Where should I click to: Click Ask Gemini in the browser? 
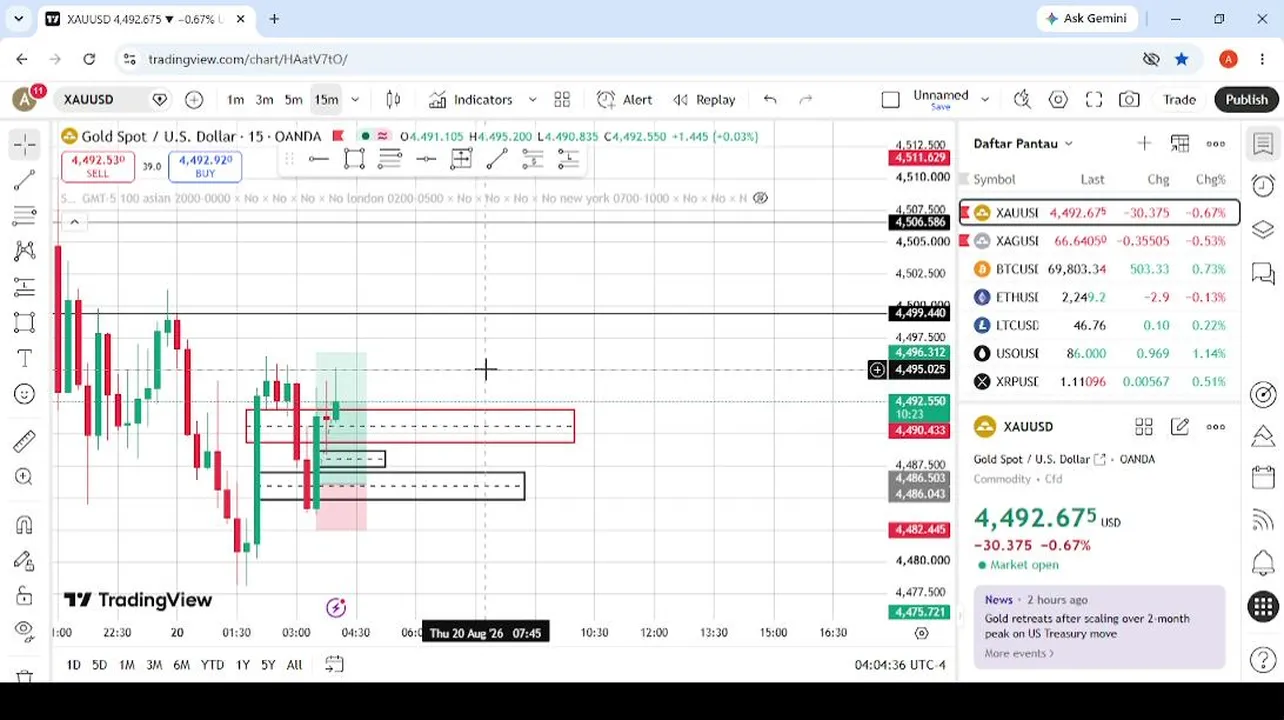[1087, 18]
